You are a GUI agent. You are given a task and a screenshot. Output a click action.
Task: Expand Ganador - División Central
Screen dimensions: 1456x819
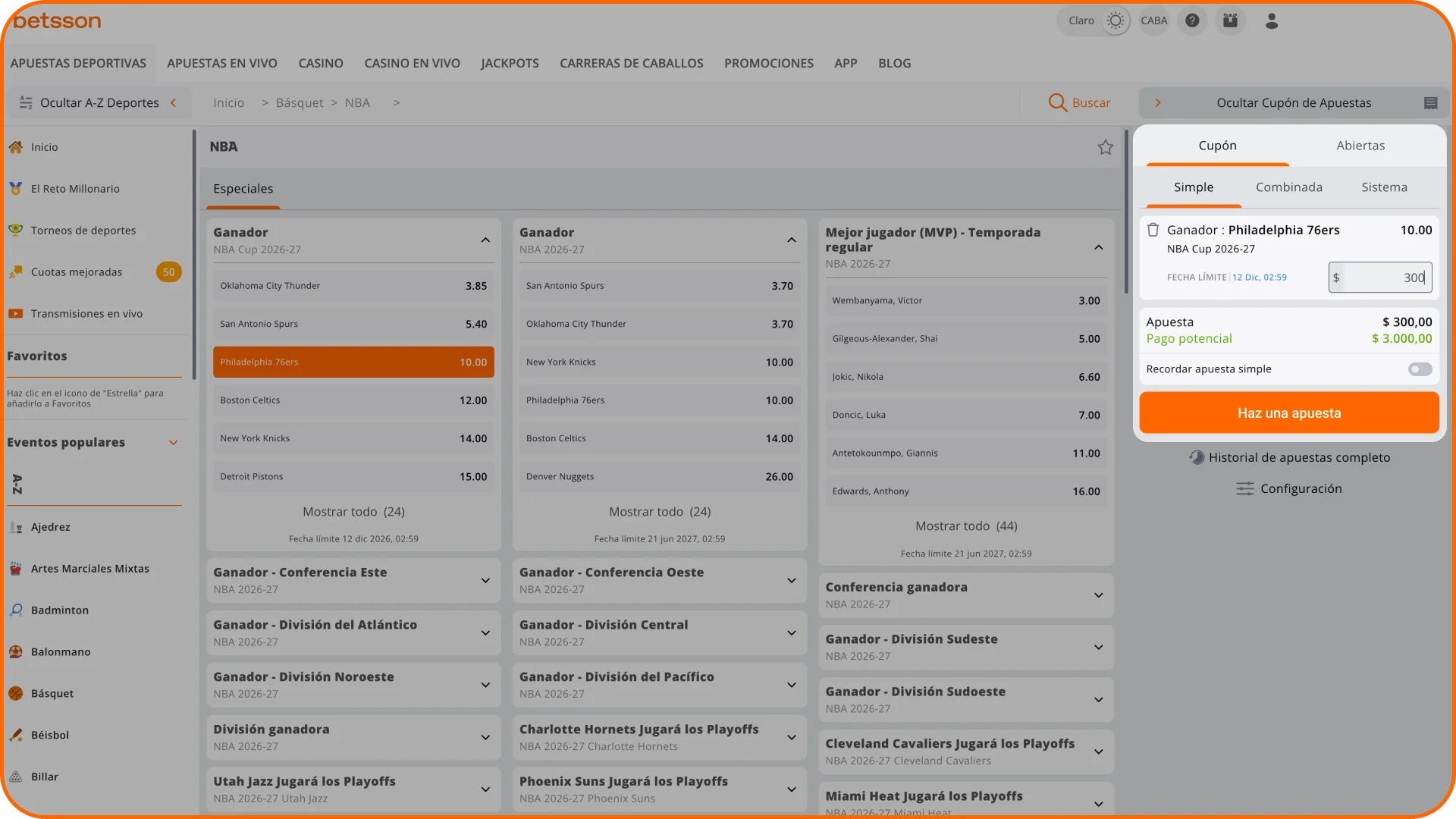point(792,633)
